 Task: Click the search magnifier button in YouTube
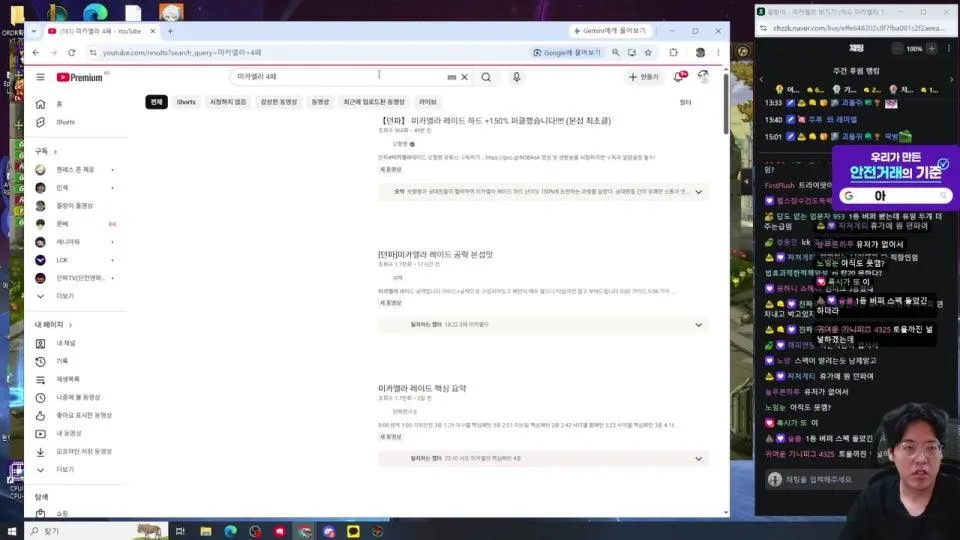coord(486,77)
